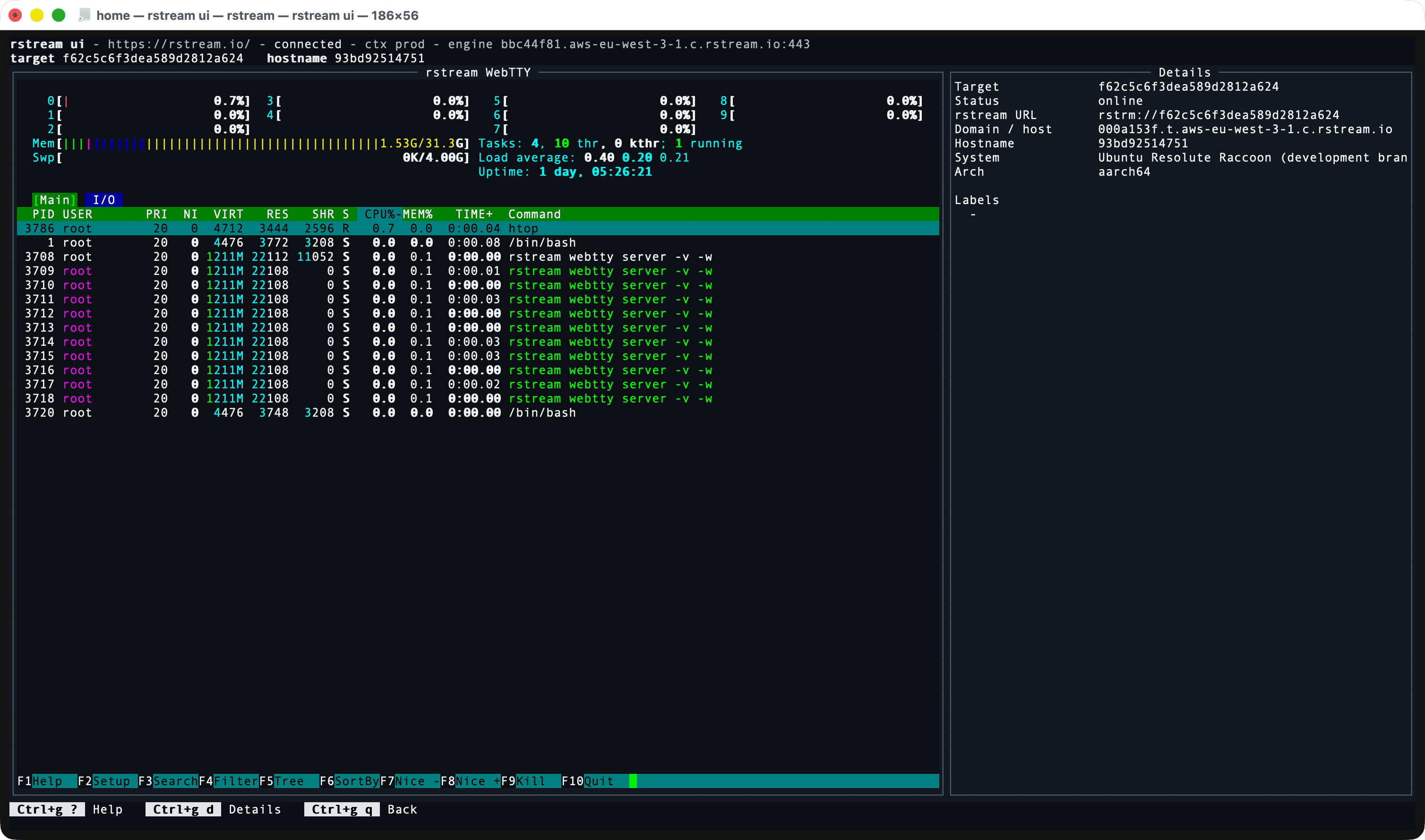Click the MEM% column header
Screen dimensions: 1425x840
(x=418, y=214)
